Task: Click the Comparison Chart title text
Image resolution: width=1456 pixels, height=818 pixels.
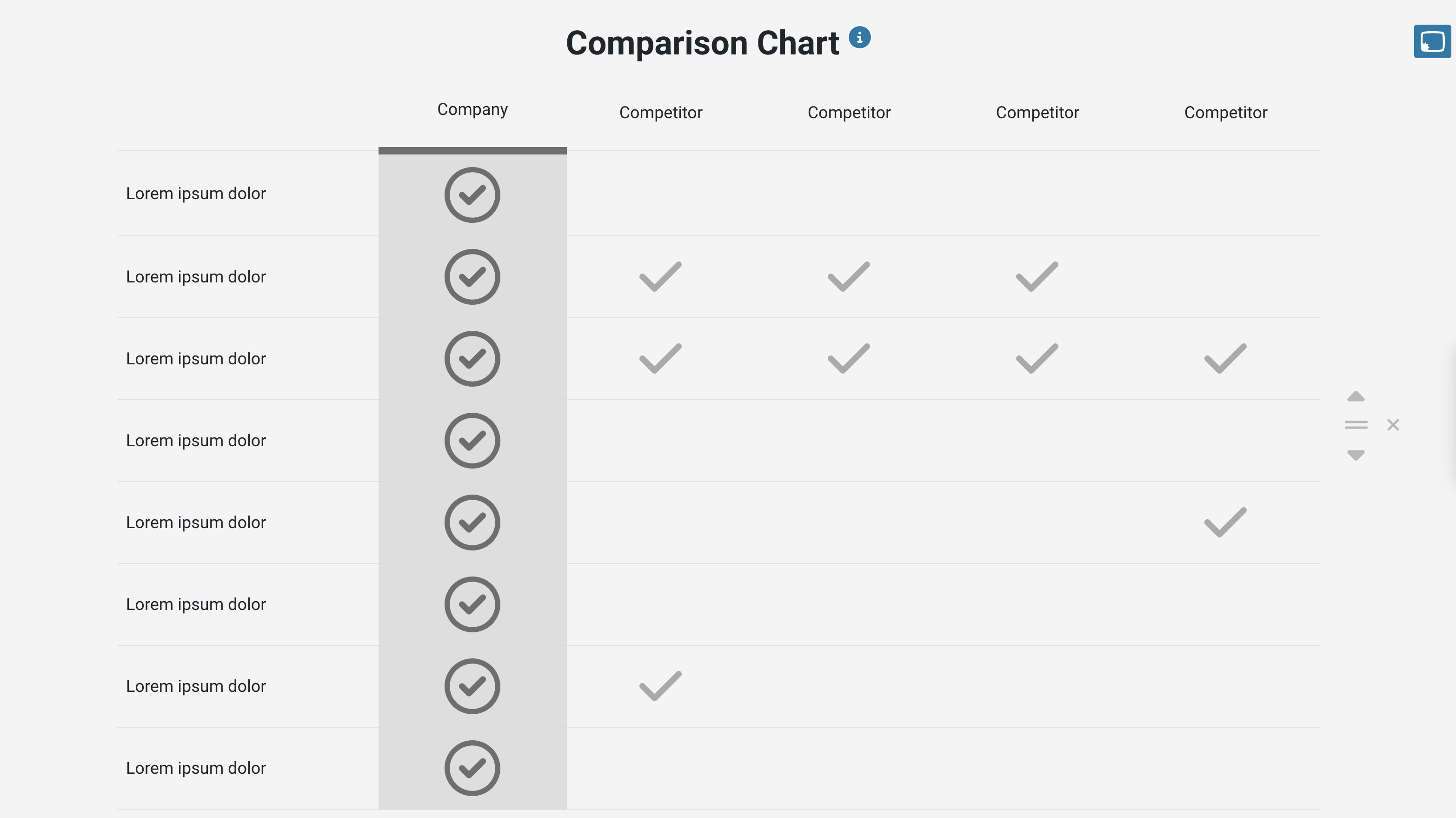Action: click(702, 43)
